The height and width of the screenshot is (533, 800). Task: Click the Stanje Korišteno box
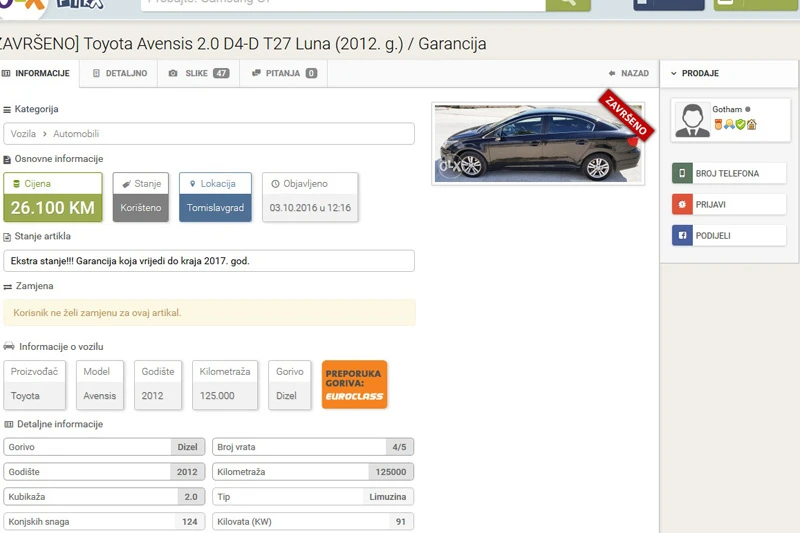pos(141,197)
